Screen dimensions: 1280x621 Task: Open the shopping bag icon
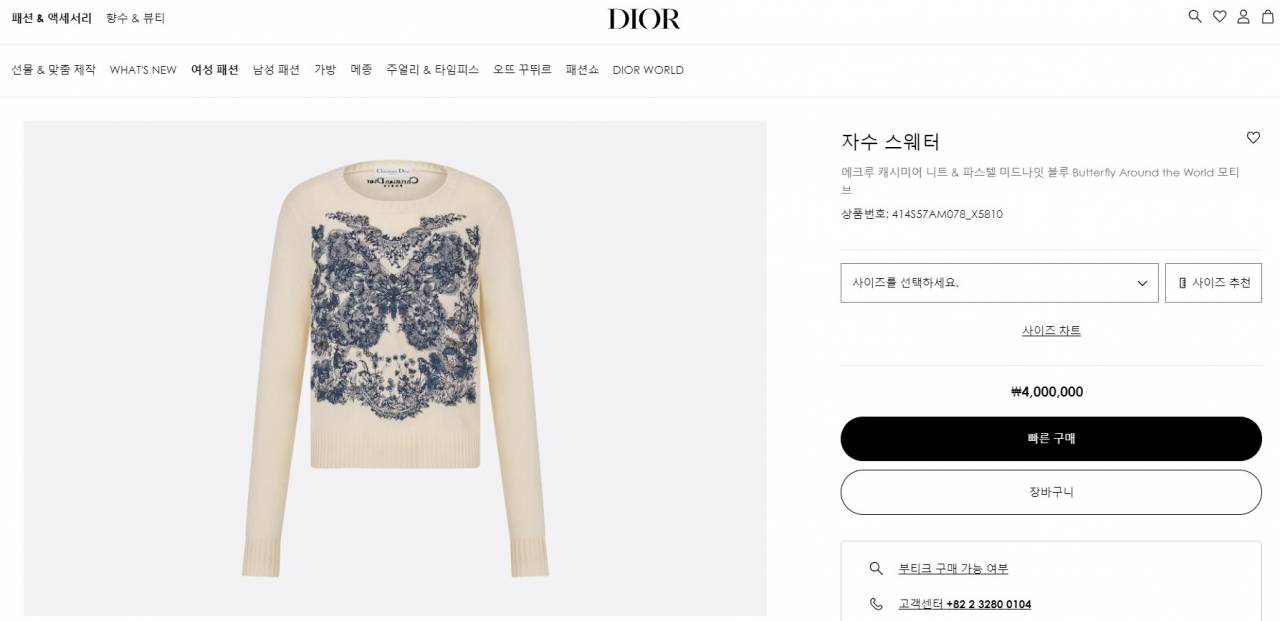(1267, 16)
